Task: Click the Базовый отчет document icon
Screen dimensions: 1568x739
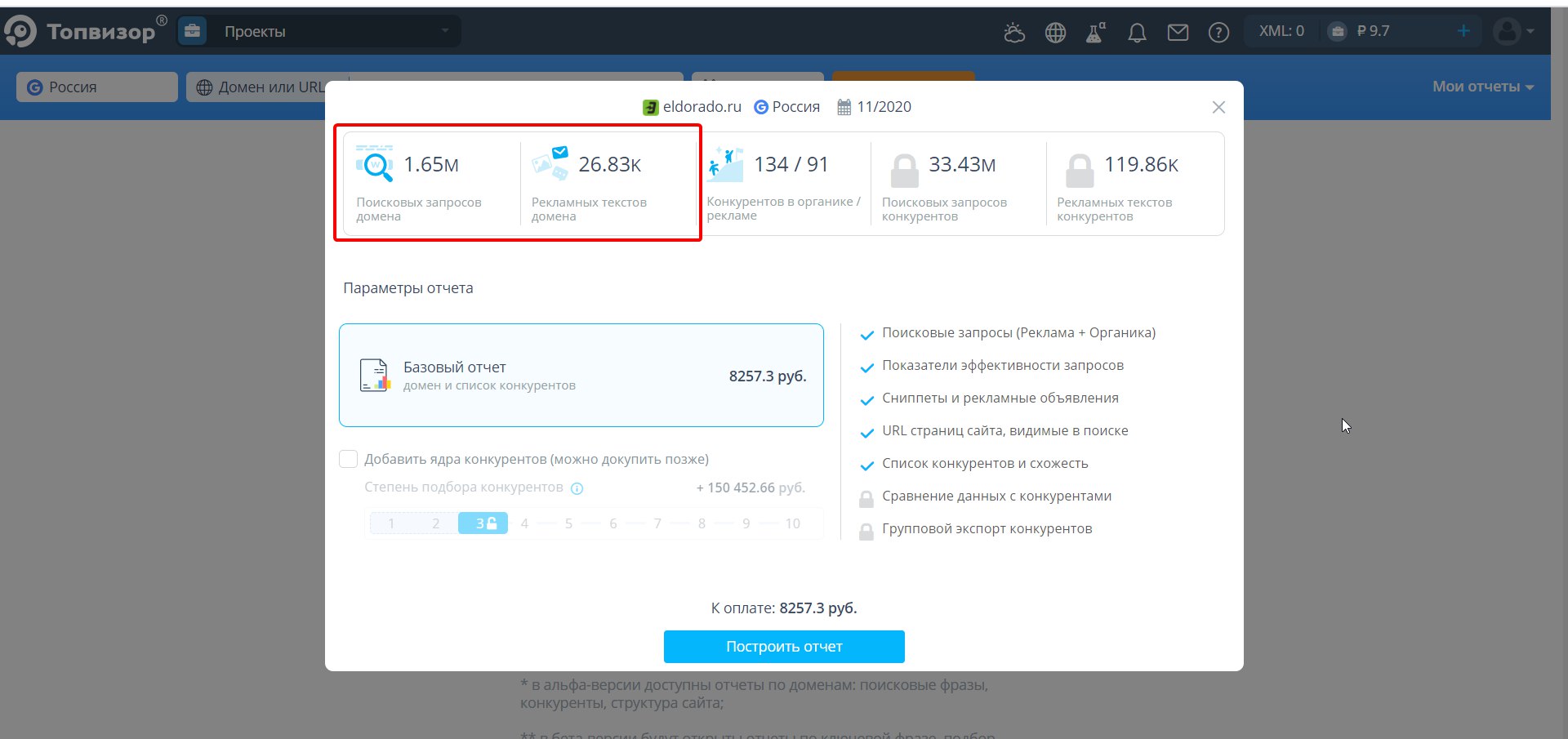Action: [375, 375]
